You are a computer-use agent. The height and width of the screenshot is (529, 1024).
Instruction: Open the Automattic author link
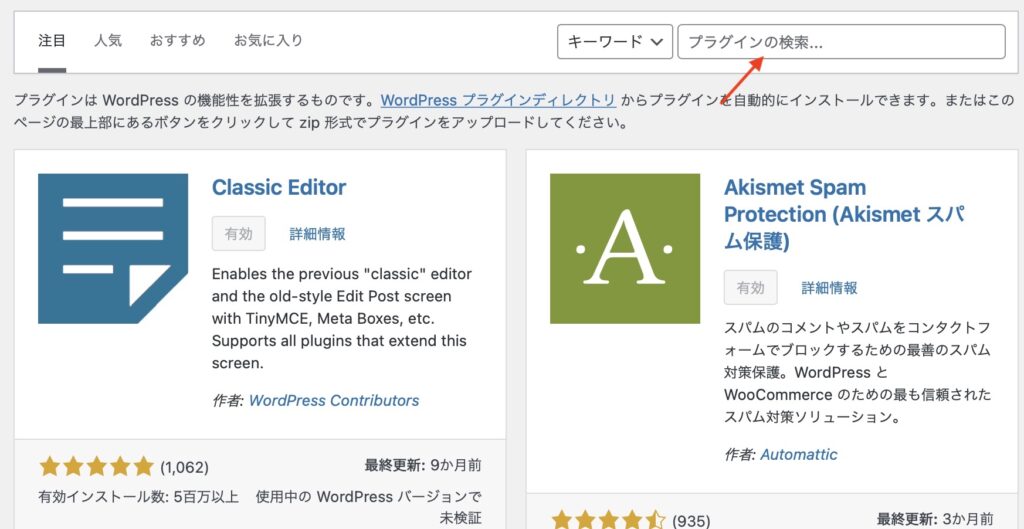coord(799,454)
